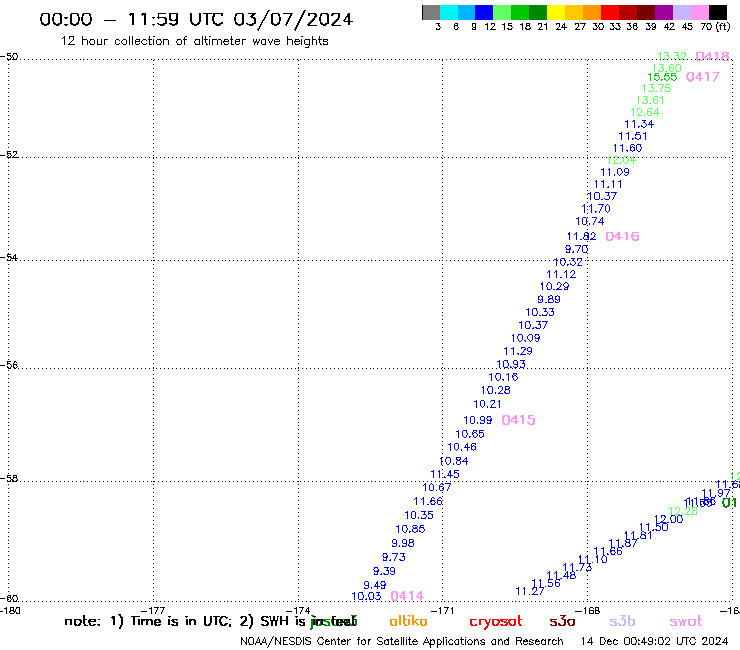Viewport: 740px width, 650px height.
Task: Select the 's3a' satellite label
Action: click(562, 622)
